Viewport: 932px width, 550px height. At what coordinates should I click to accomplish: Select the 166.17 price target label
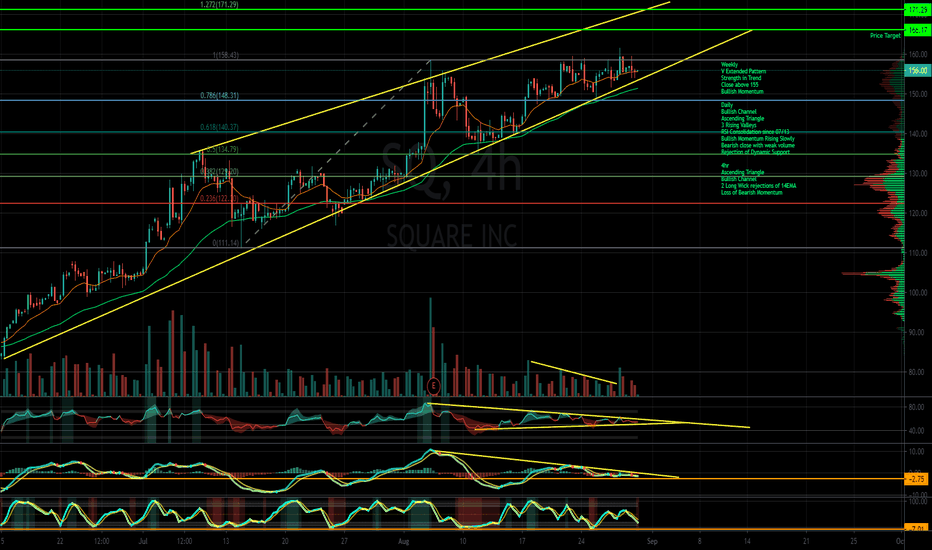pyautogui.click(x=917, y=30)
